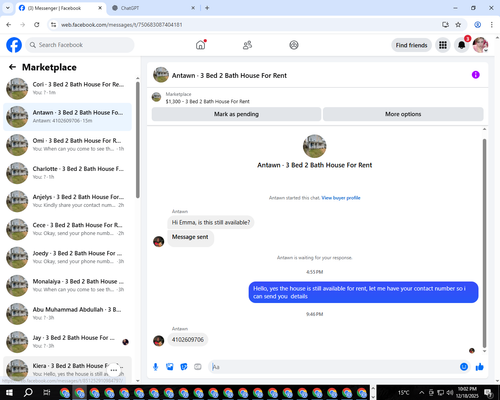Open Joedy conversation in the list
The image size is (500, 400).
[67, 257]
